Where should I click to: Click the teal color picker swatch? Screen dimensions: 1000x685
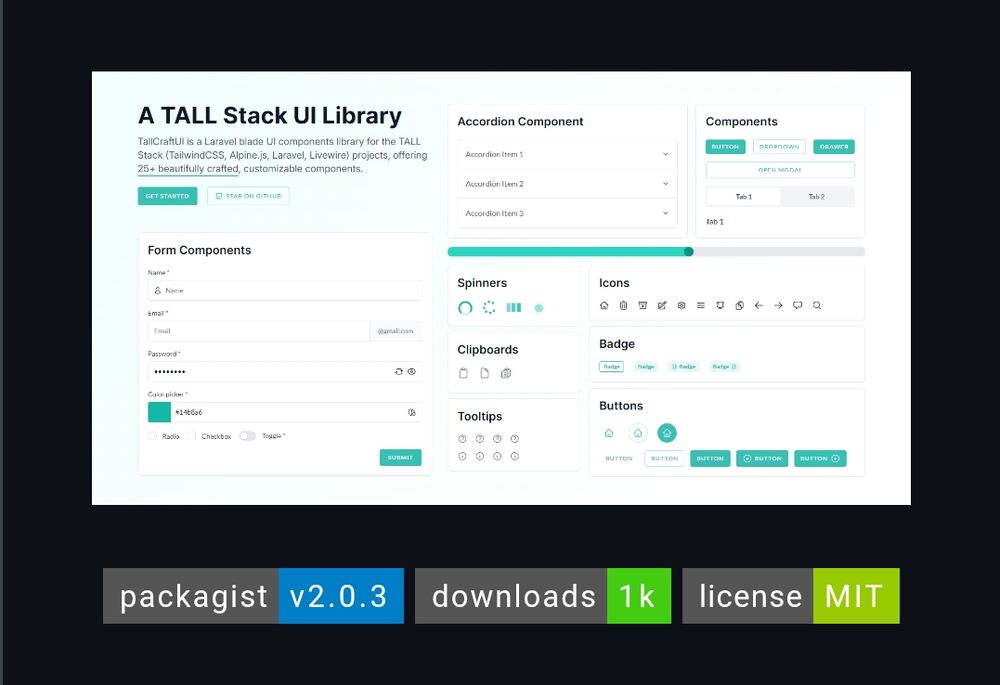(159, 412)
